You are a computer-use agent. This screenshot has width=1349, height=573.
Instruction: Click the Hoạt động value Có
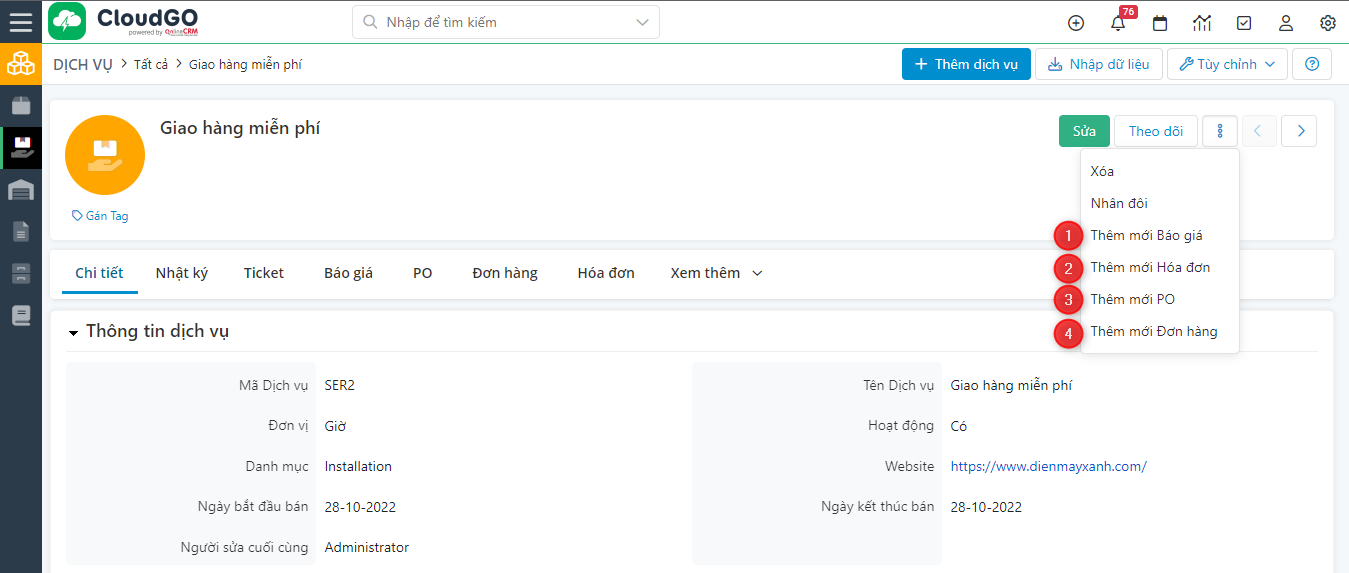[x=959, y=426]
